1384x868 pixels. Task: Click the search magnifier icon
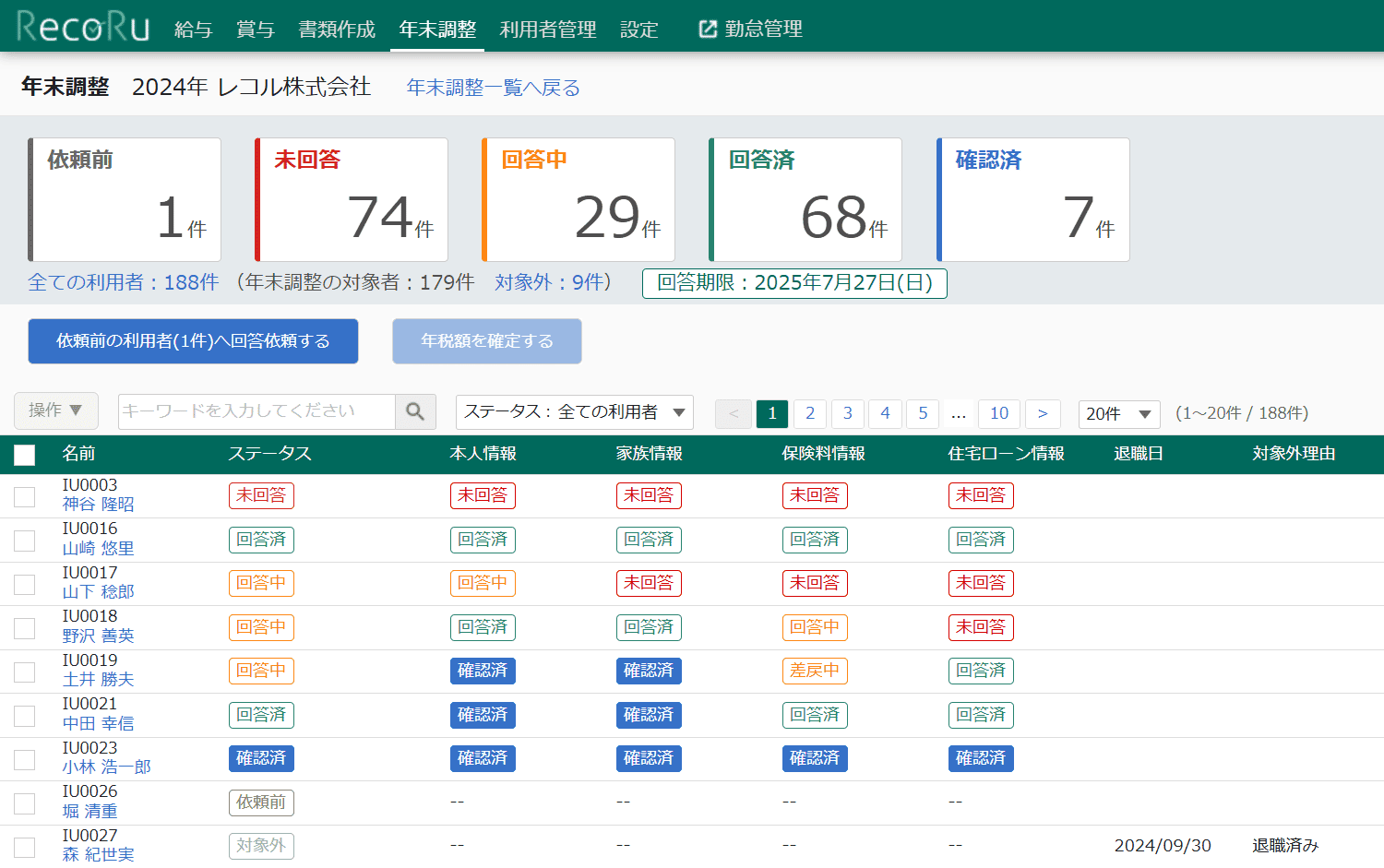coord(415,411)
